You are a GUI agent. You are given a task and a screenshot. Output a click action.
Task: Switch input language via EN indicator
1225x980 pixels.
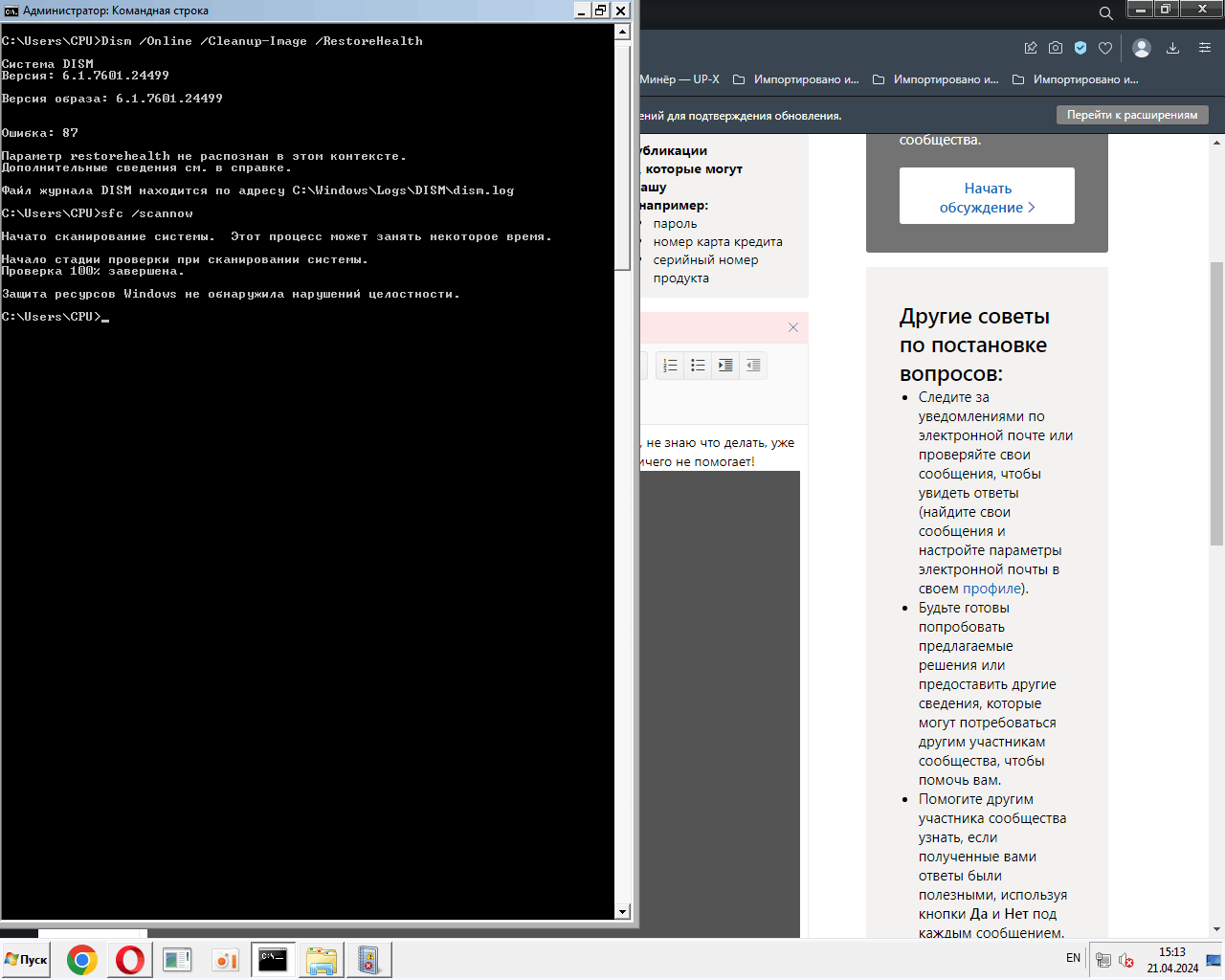pos(1073,958)
